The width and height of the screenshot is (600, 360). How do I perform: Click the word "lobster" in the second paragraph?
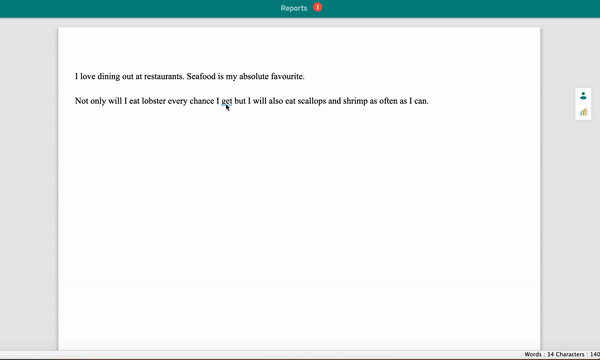click(x=153, y=101)
